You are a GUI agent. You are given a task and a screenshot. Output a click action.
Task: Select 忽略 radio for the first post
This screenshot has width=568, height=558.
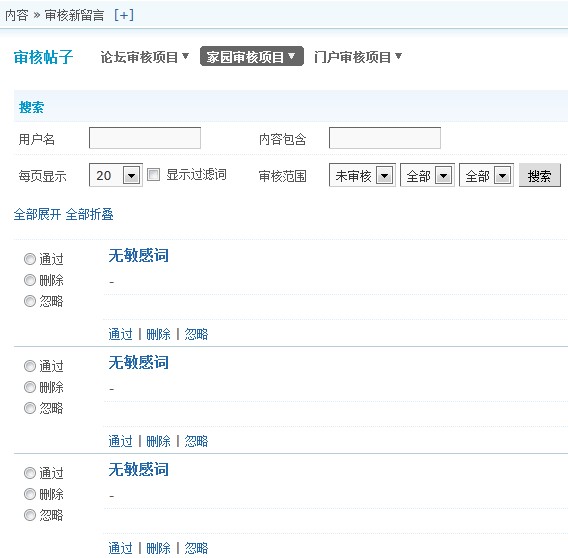[x=30, y=301]
